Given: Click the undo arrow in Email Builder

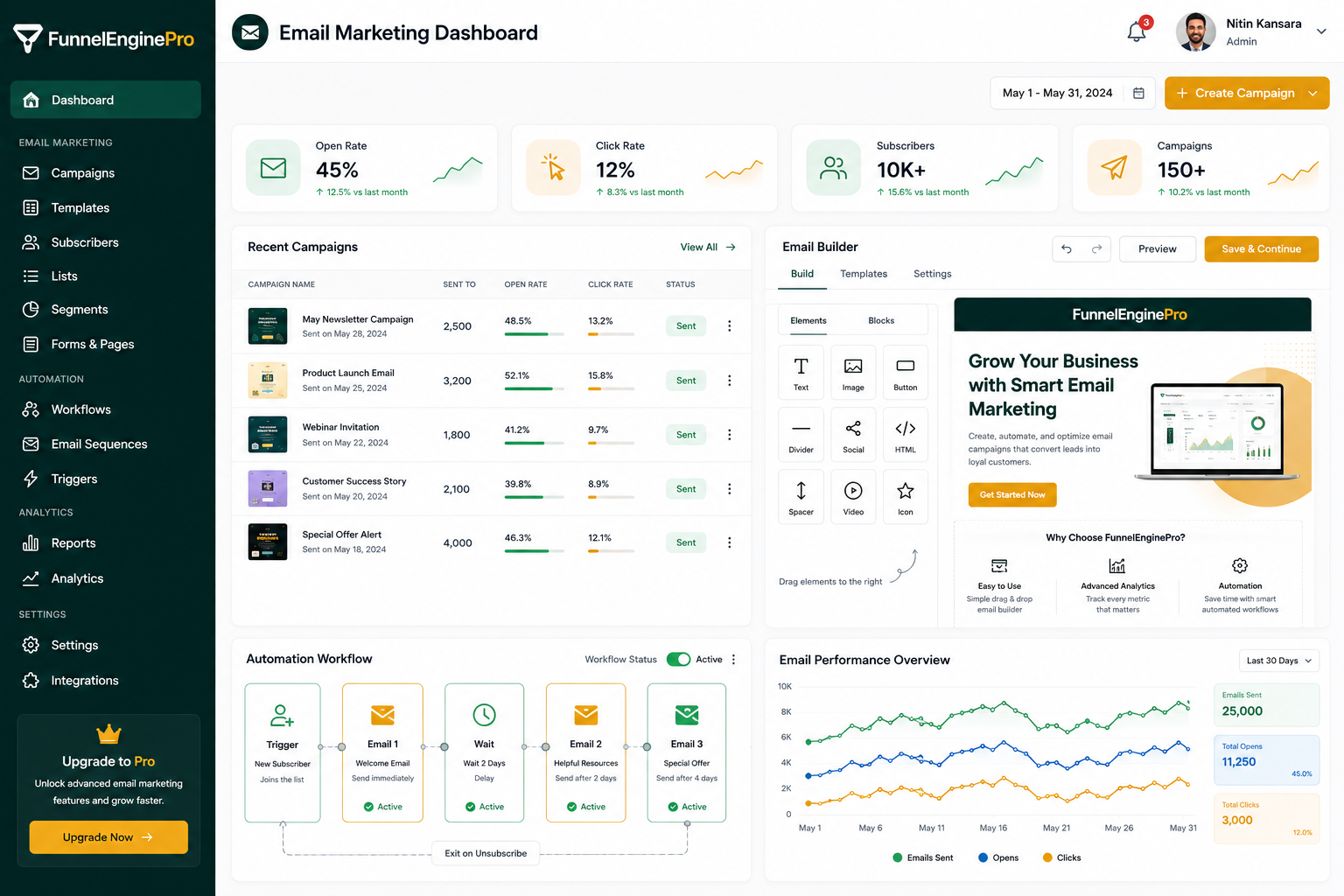Looking at the screenshot, I should click(1067, 249).
